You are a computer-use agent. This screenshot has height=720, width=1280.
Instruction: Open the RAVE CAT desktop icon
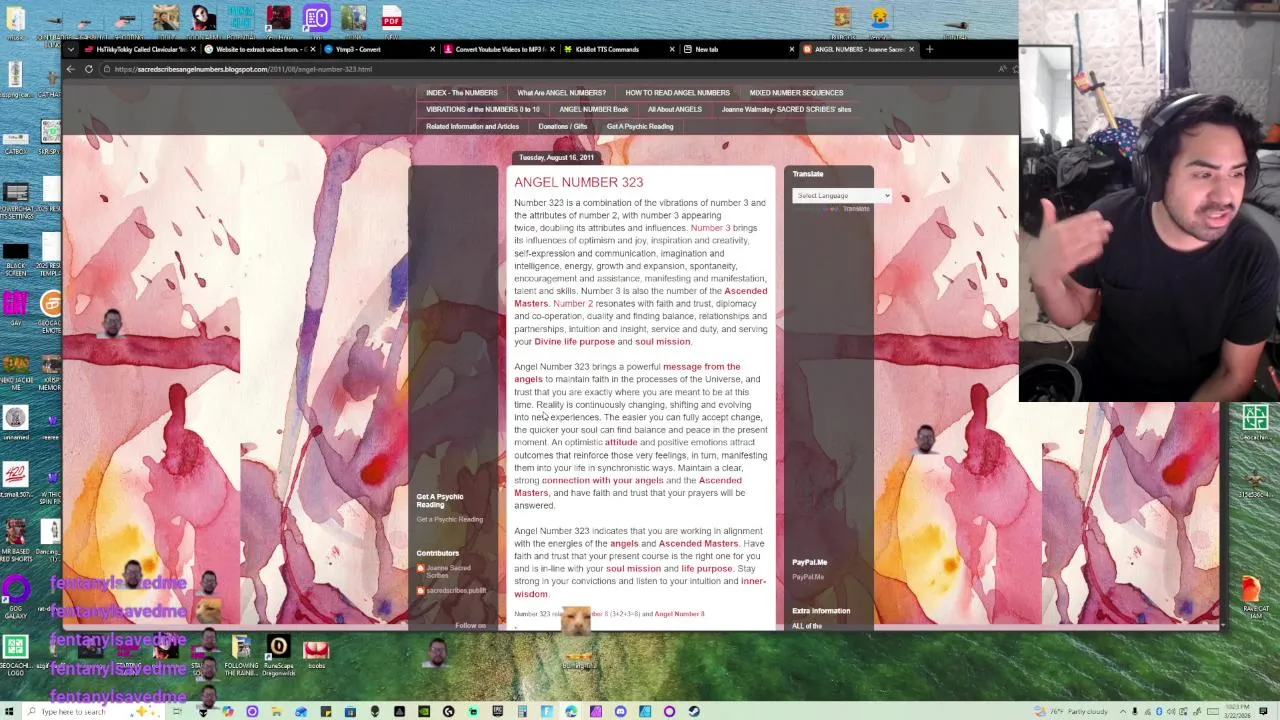[x=1252, y=597]
